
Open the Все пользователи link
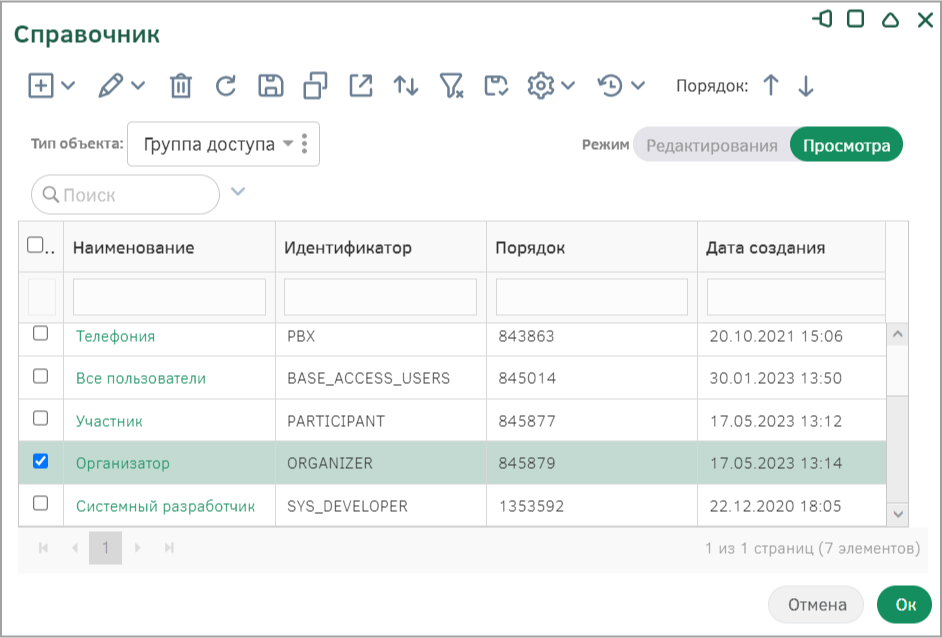coord(141,378)
